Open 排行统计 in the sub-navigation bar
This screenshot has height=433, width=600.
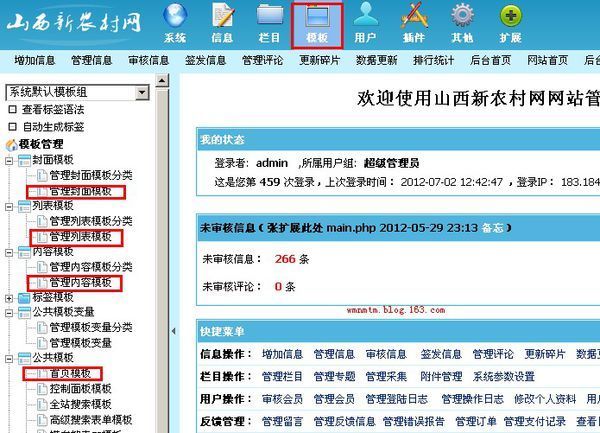point(434,60)
